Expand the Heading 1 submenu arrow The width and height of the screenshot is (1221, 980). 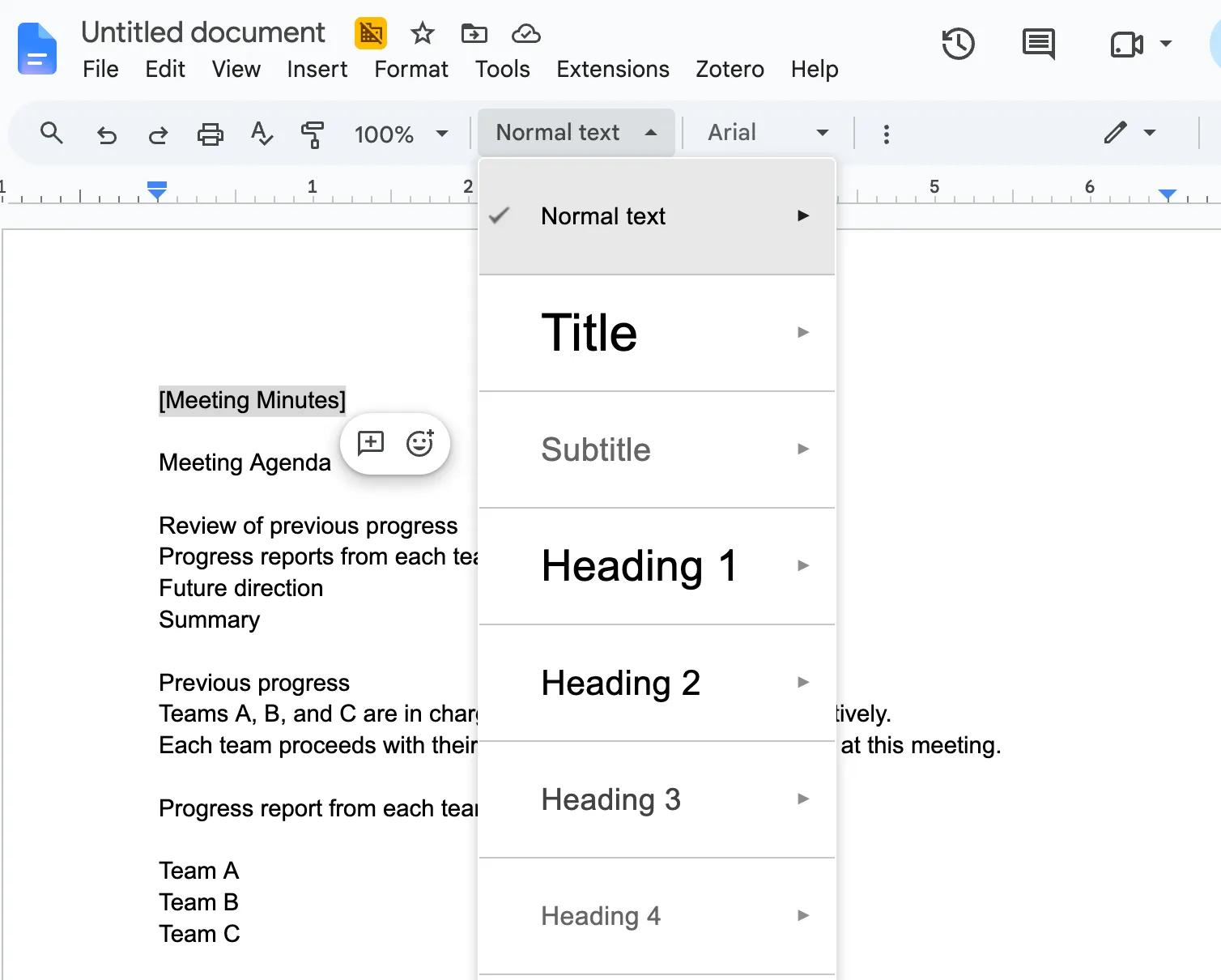[803, 565]
